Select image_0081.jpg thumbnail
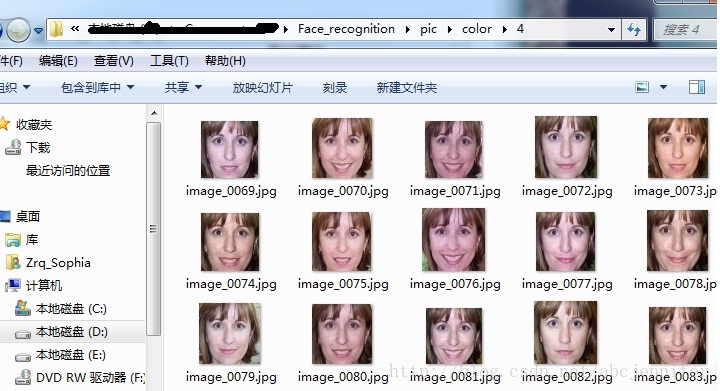Screen dimensions: 720x391 (x=454, y=336)
